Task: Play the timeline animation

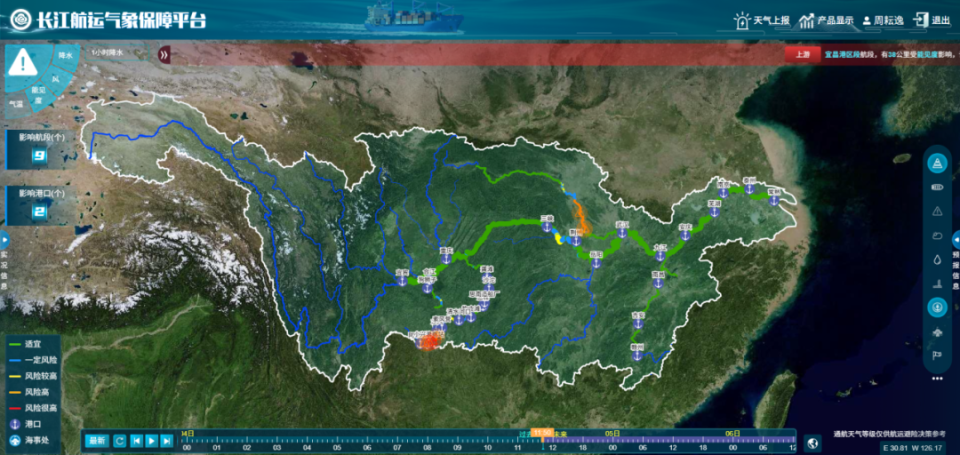Action: 151,440
